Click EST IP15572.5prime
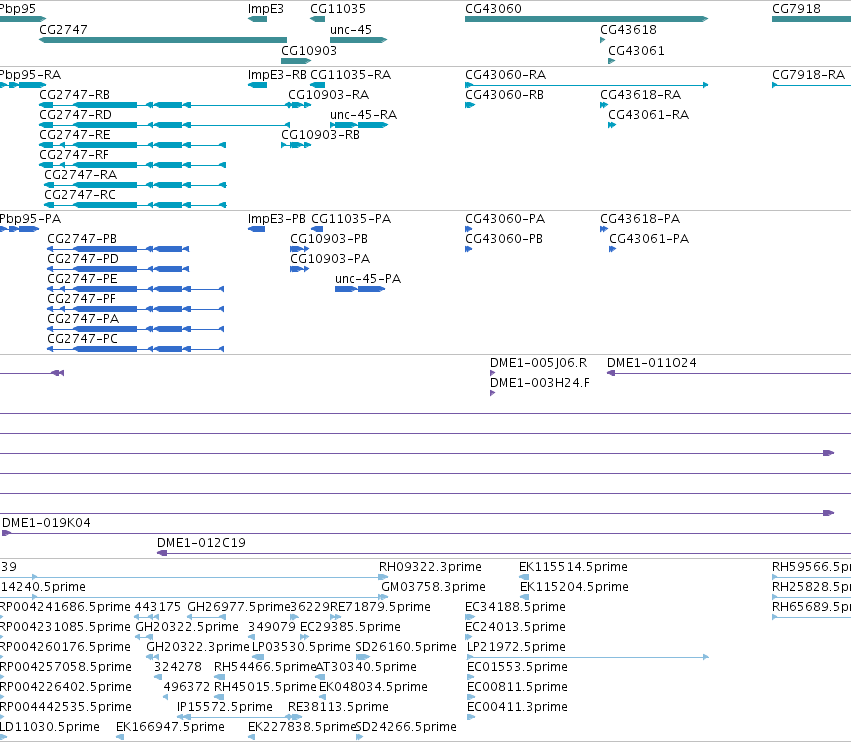 [x=225, y=707]
